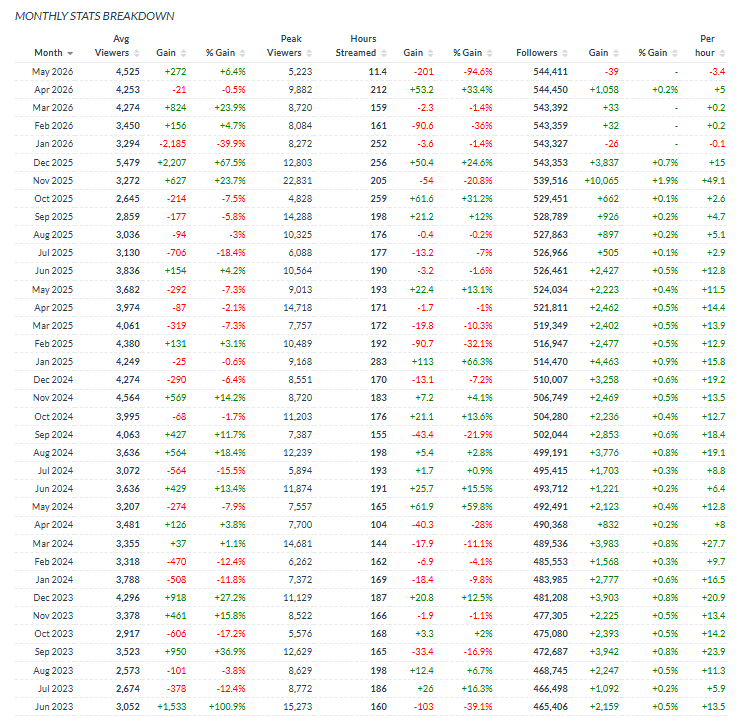The width and height of the screenshot is (744, 717).
Task: Click followers 543,353 in Dec 2025 row
Action: click(550, 163)
